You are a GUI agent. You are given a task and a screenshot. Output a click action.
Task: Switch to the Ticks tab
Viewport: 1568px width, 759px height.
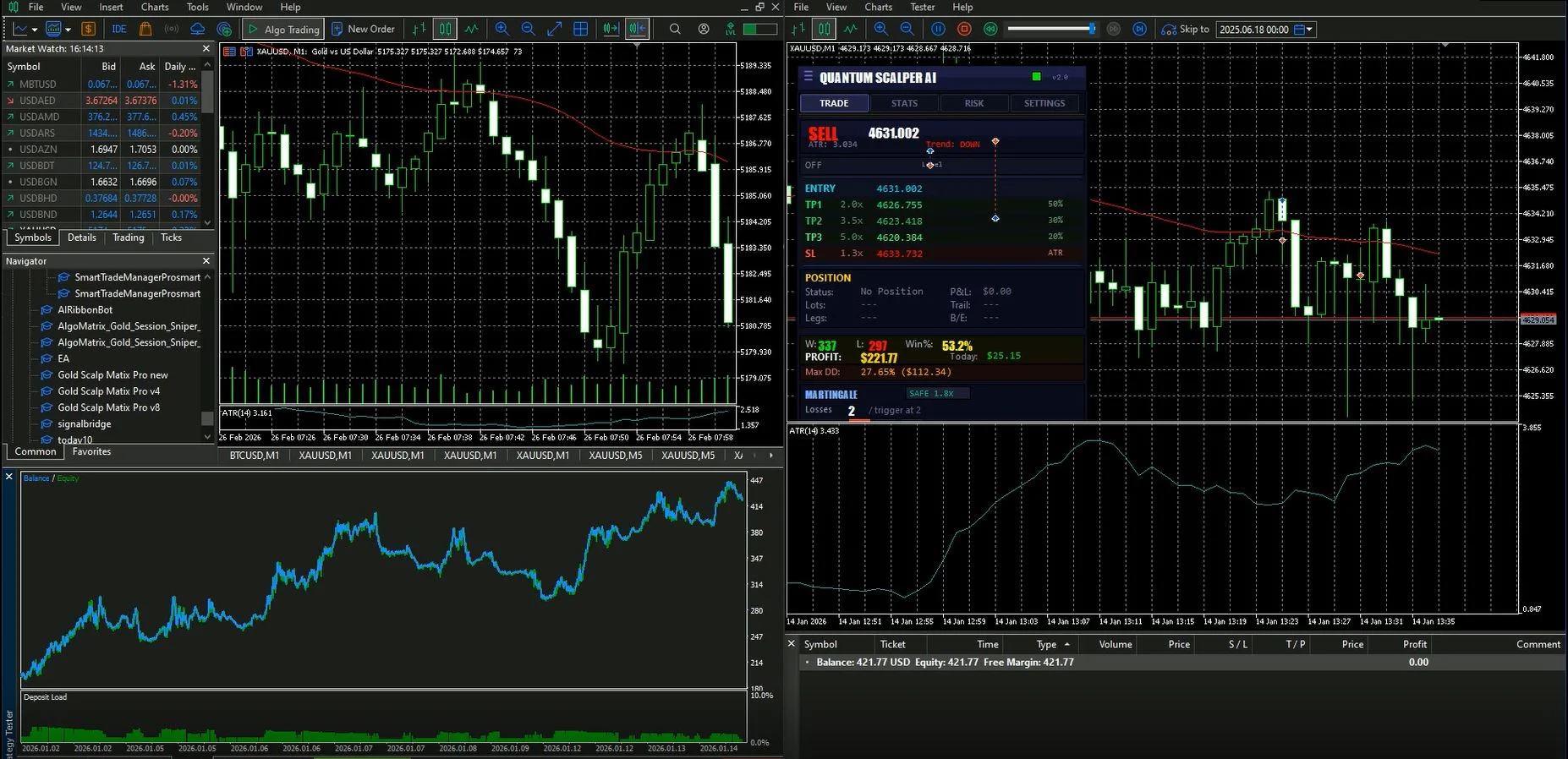coord(171,238)
